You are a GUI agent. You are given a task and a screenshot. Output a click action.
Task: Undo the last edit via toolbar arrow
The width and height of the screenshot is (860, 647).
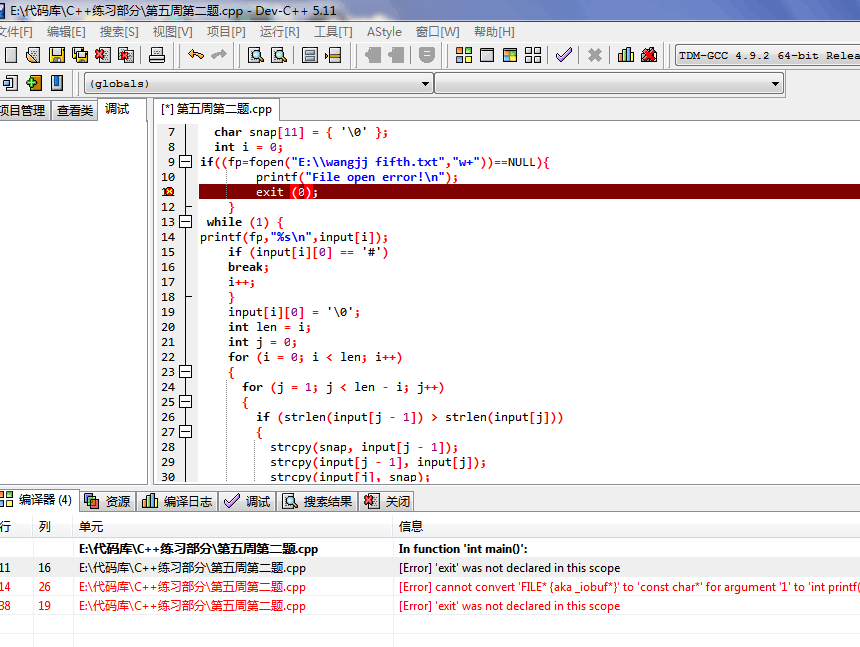coord(196,55)
